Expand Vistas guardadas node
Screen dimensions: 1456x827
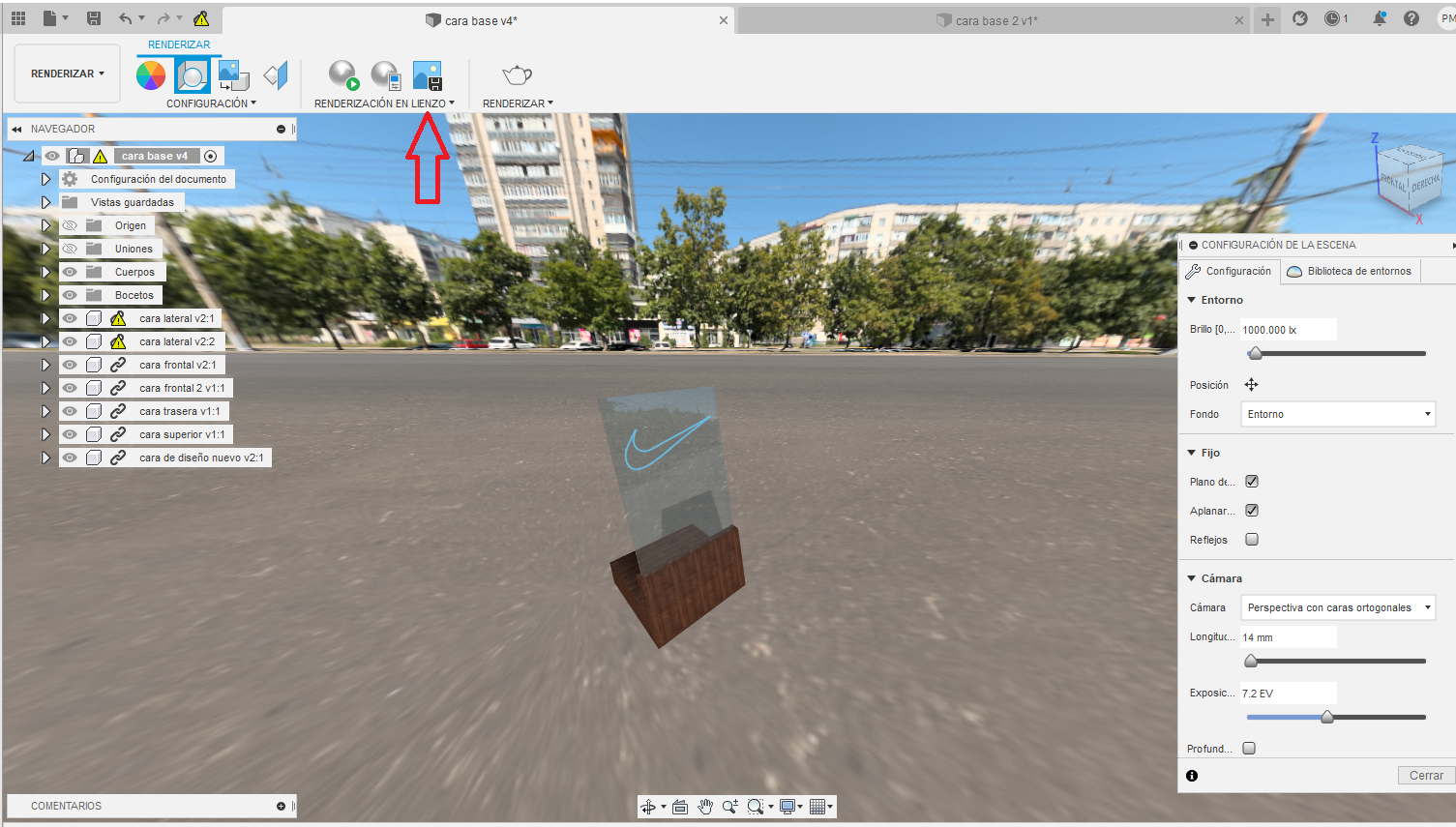click(x=45, y=202)
